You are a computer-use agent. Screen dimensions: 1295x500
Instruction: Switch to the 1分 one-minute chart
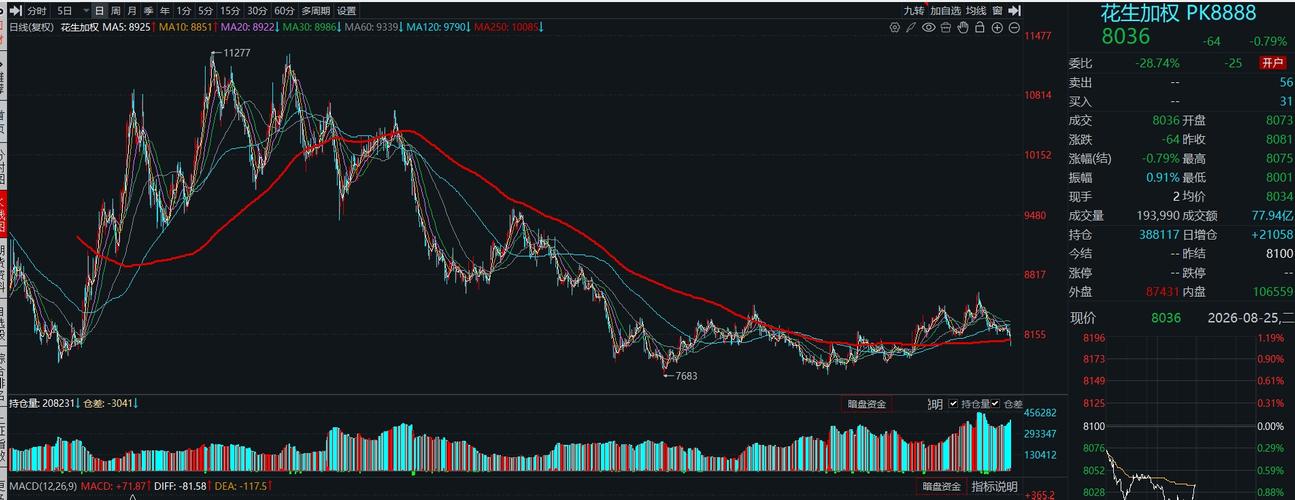tap(183, 10)
